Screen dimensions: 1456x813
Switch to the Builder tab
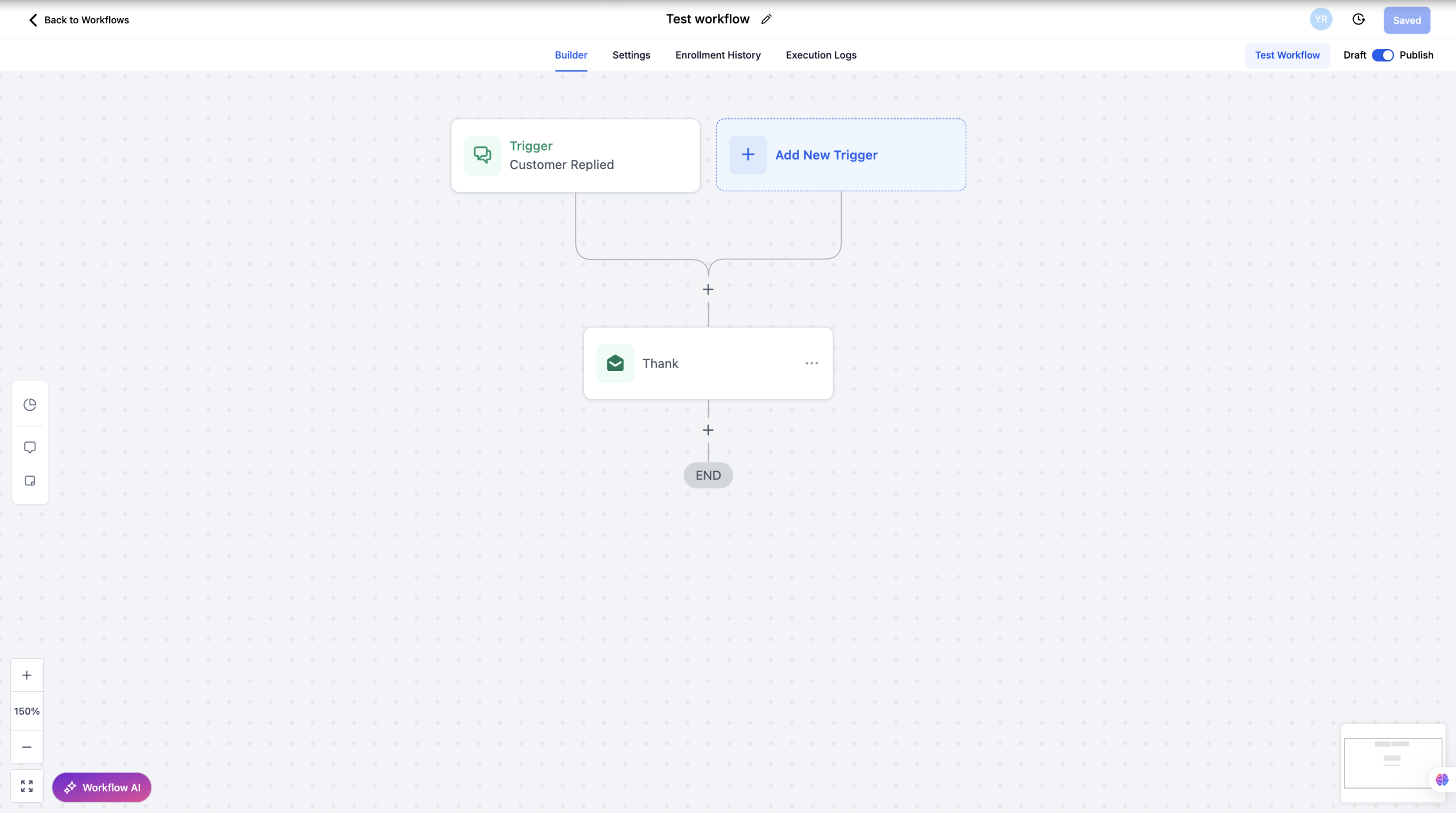570,55
